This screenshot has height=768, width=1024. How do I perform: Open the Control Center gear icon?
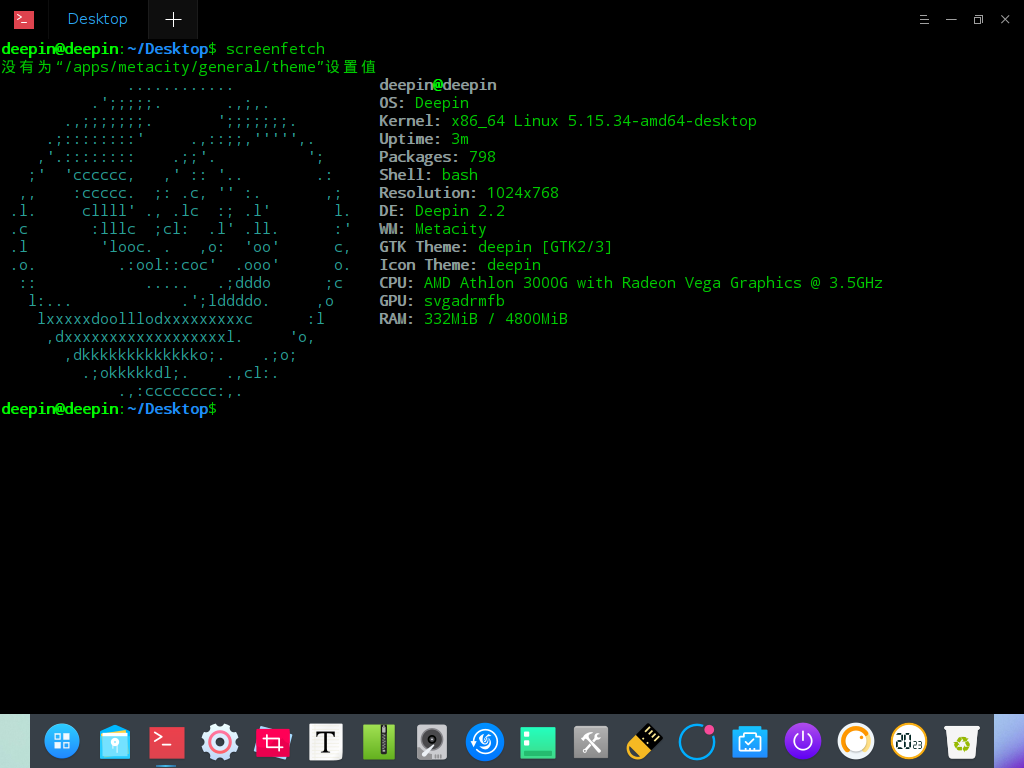(219, 742)
